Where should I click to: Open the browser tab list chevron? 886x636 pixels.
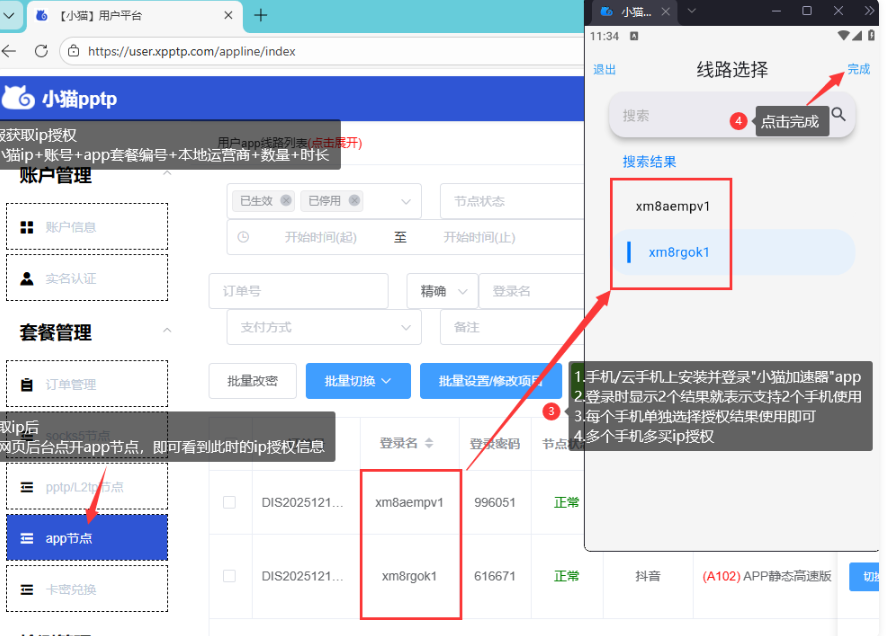tap(9, 15)
